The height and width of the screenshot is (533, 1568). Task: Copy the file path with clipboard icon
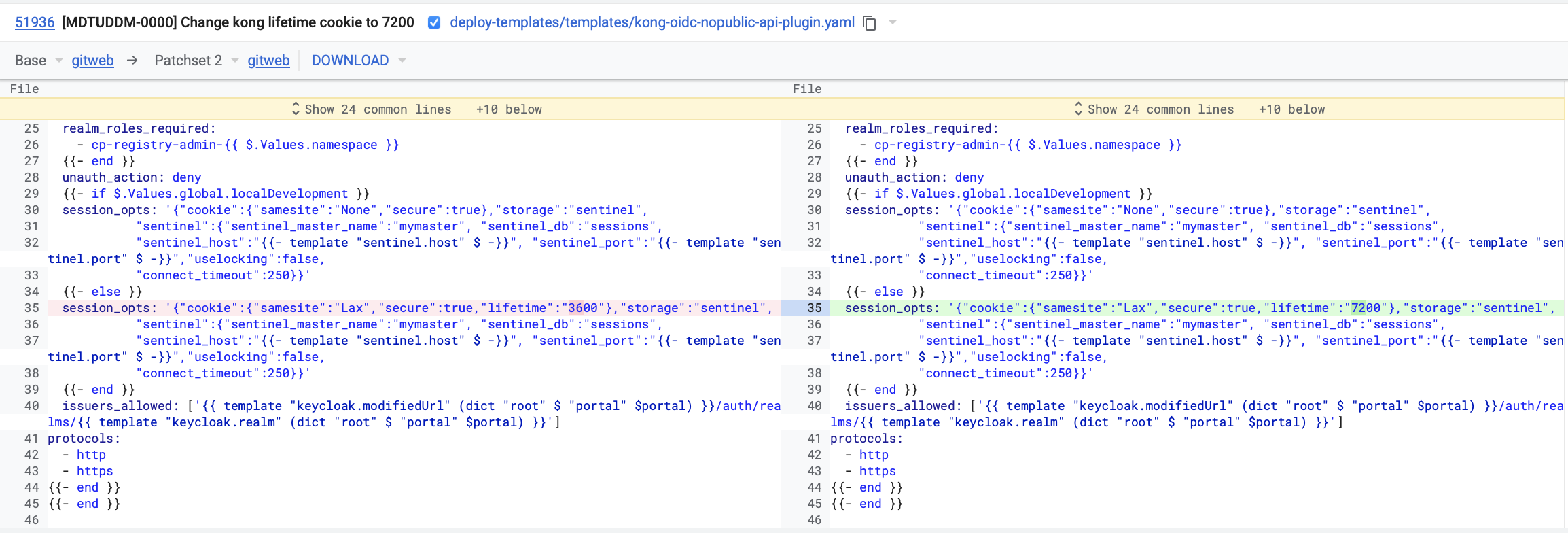coord(870,23)
